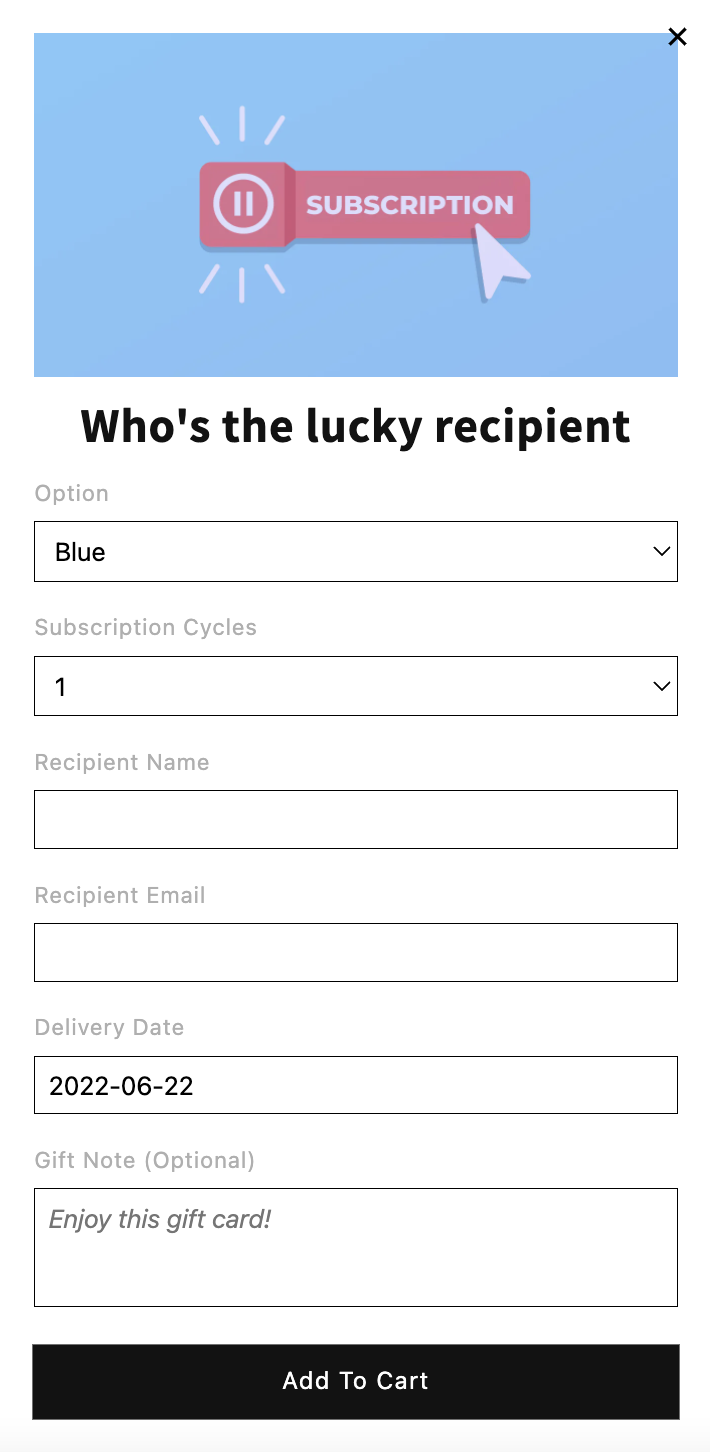Click into the Recipient Email field
This screenshot has width=710, height=1452.
click(x=355, y=952)
